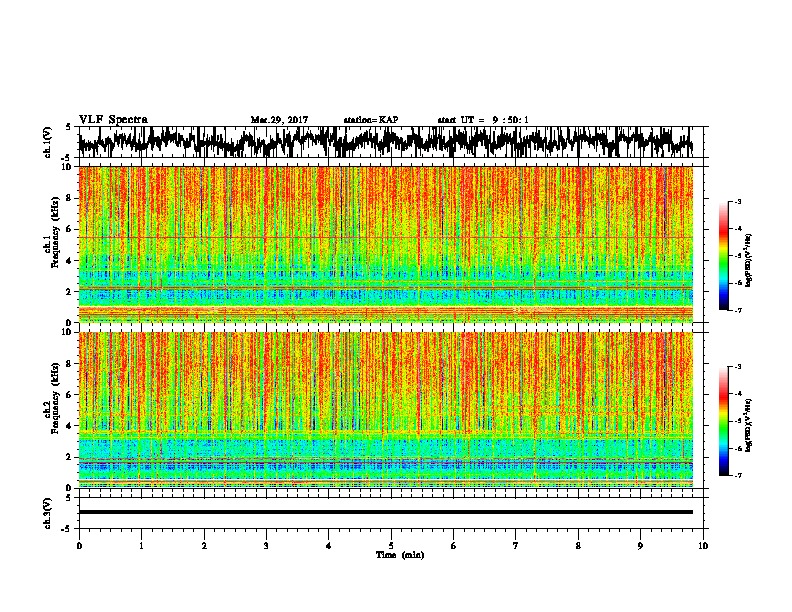Click the time-axis tick label "0"
The height and width of the screenshot is (612, 792).
click(79, 546)
